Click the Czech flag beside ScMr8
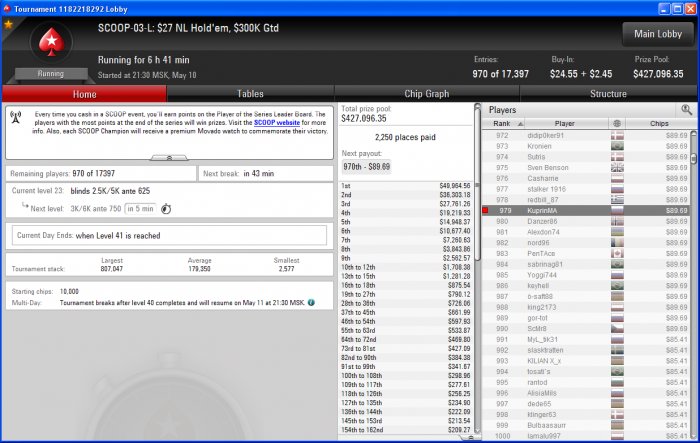Viewport: 700px width, 443px height. click(617, 328)
